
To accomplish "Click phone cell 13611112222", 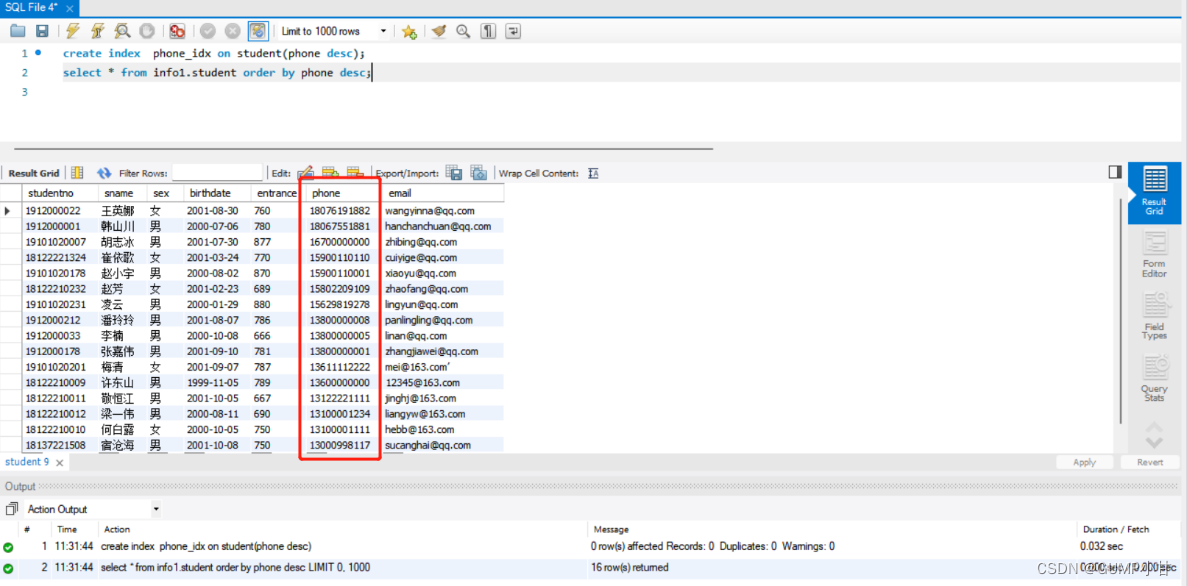I will click(x=340, y=366).
